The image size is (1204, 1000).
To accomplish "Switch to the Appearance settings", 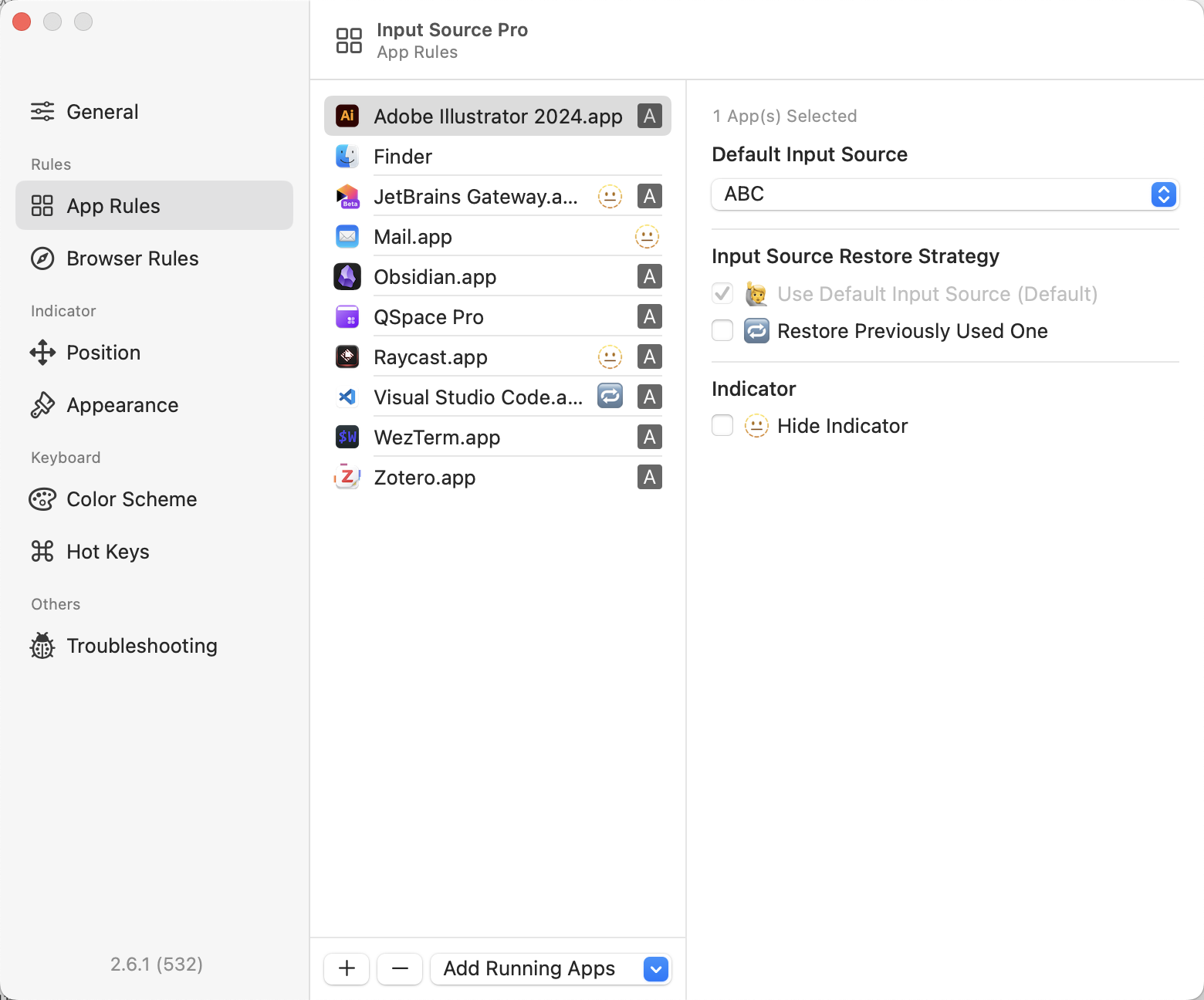I will click(x=122, y=405).
